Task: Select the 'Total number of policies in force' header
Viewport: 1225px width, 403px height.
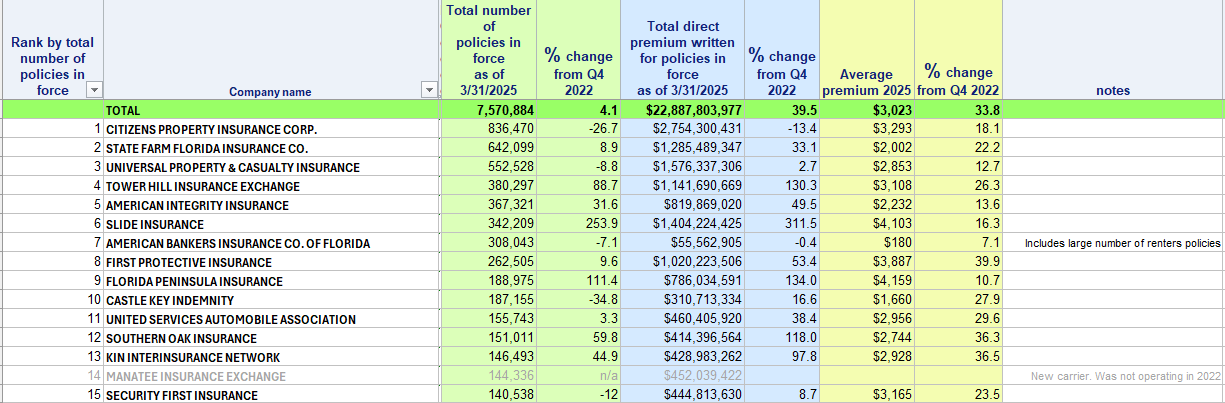Action: point(488,50)
